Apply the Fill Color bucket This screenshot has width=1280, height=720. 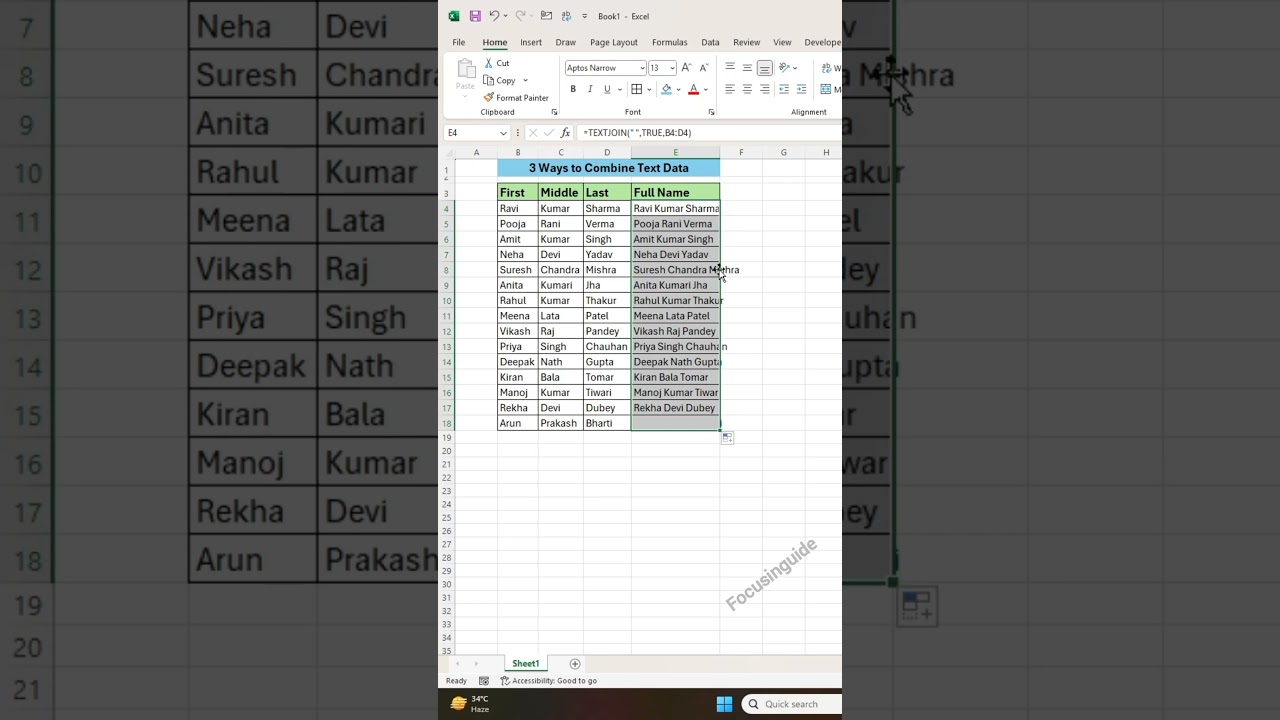coord(666,89)
